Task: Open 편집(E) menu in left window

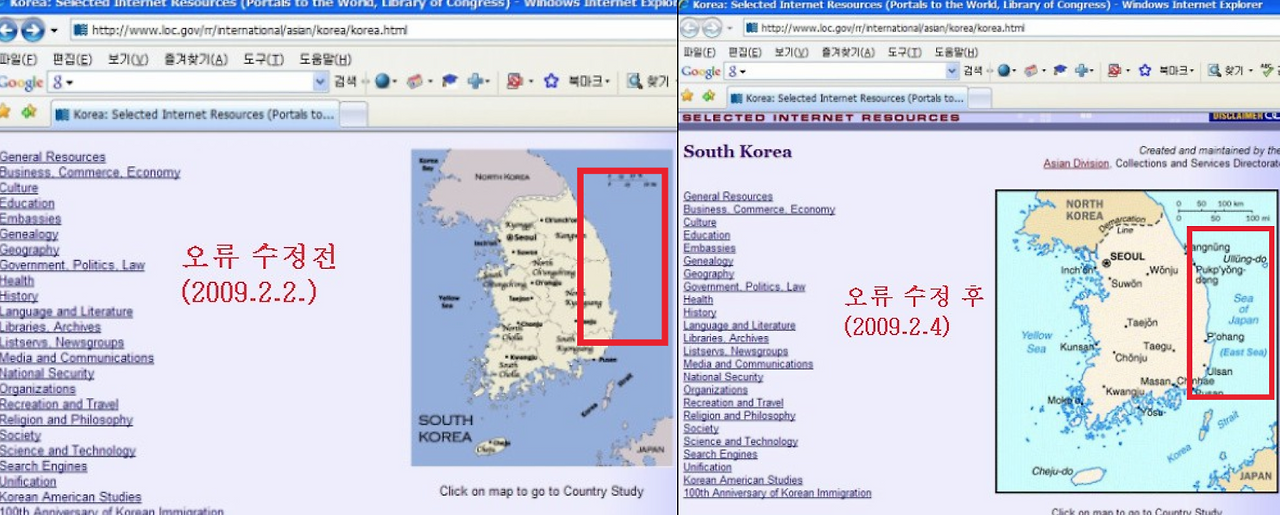Action: (x=72, y=60)
